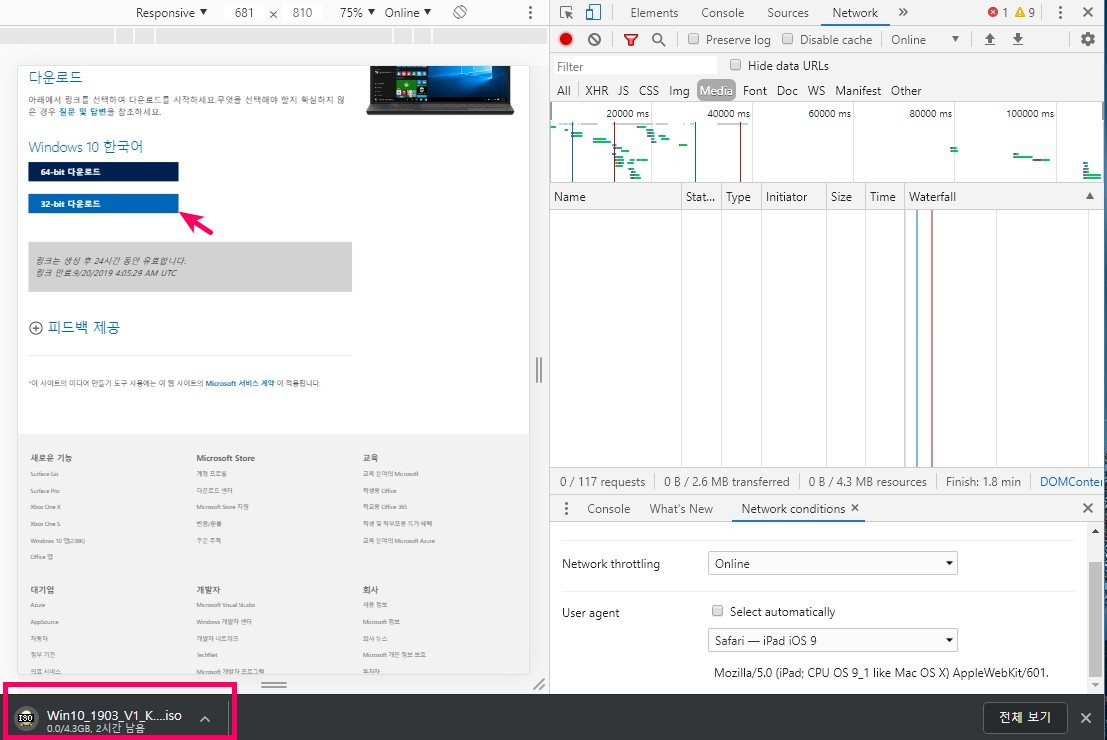This screenshot has width=1107, height=740.
Task: Show more DevTools tabs chevron
Action: [x=903, y=12]
